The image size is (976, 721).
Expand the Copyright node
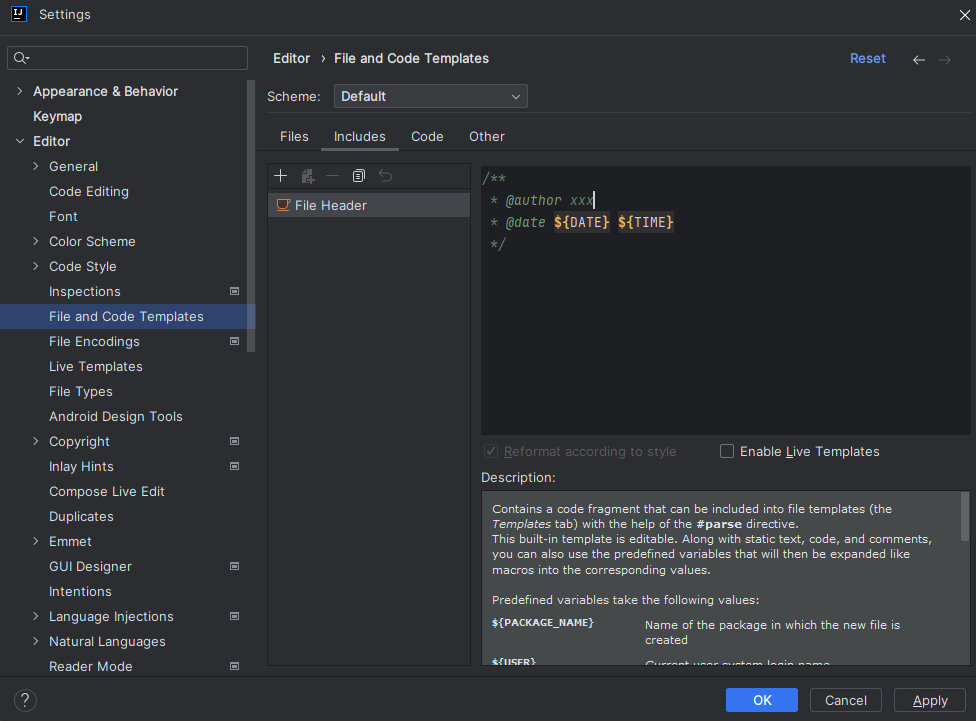click(35, 441)
